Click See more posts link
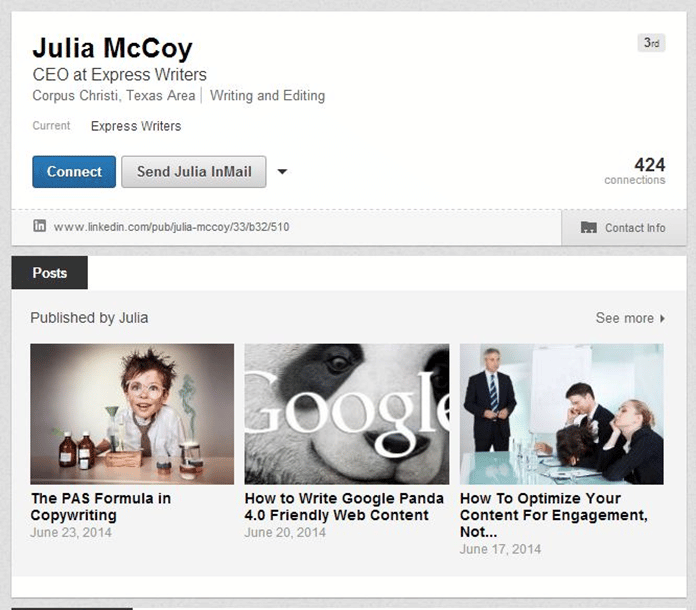Image resolution: width=696 pixels, height=610 pixels. pos(625,318)
